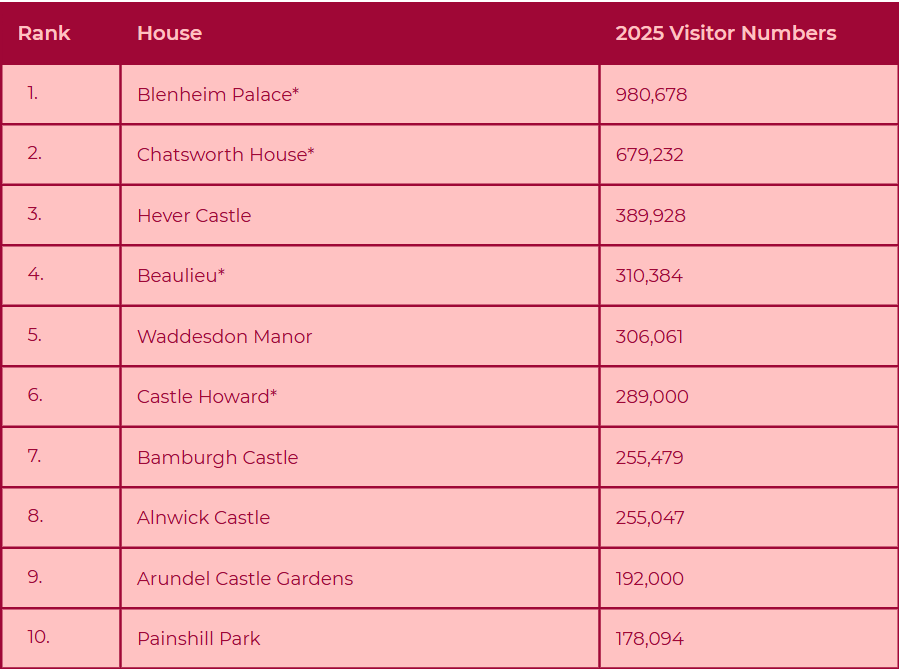Screen dimensions: 899x669
Task: Select the Painshill Park entry
Action: click(198, 639)
